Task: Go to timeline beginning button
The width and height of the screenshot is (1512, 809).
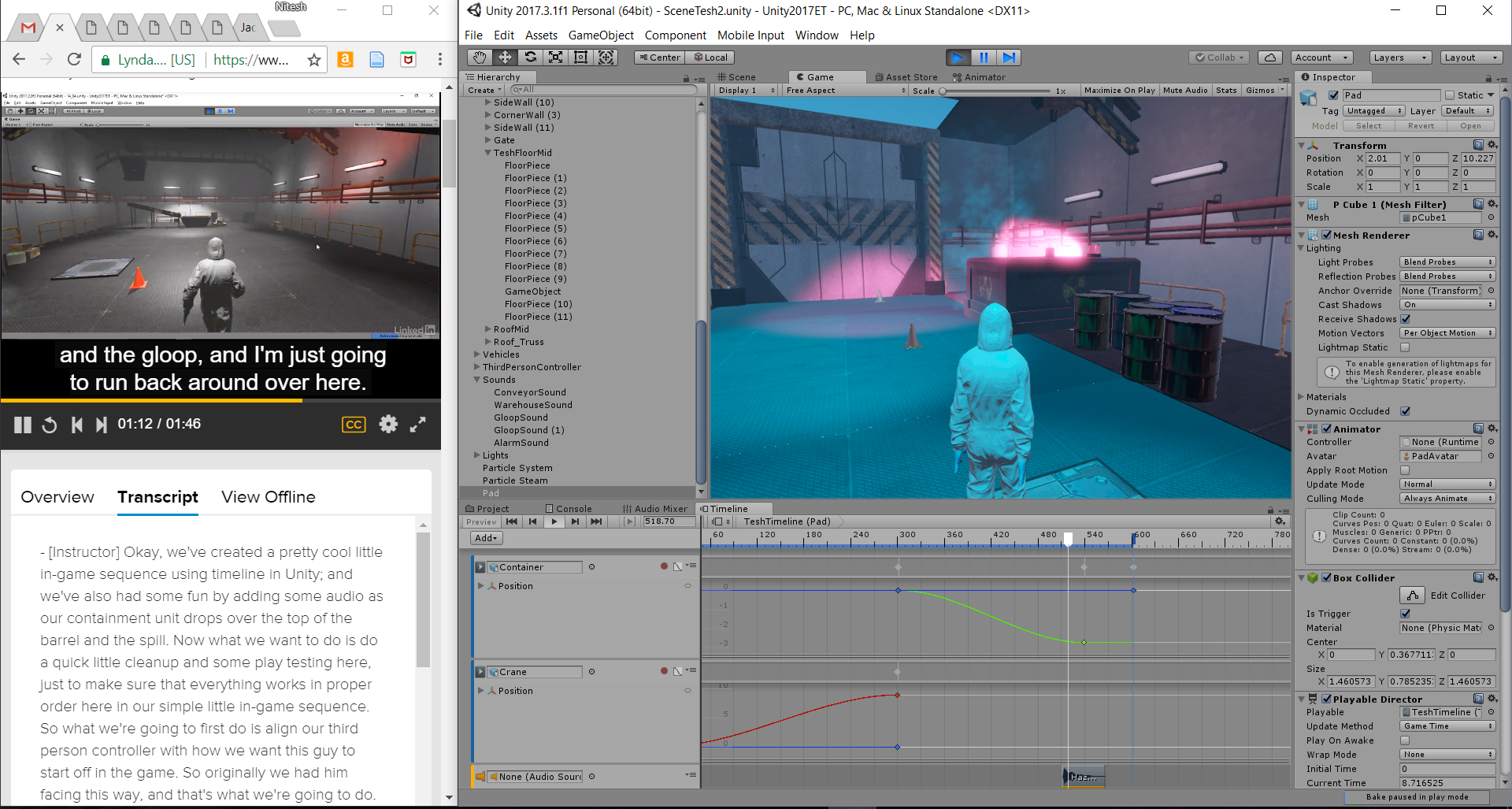Action: click(512, 521)
